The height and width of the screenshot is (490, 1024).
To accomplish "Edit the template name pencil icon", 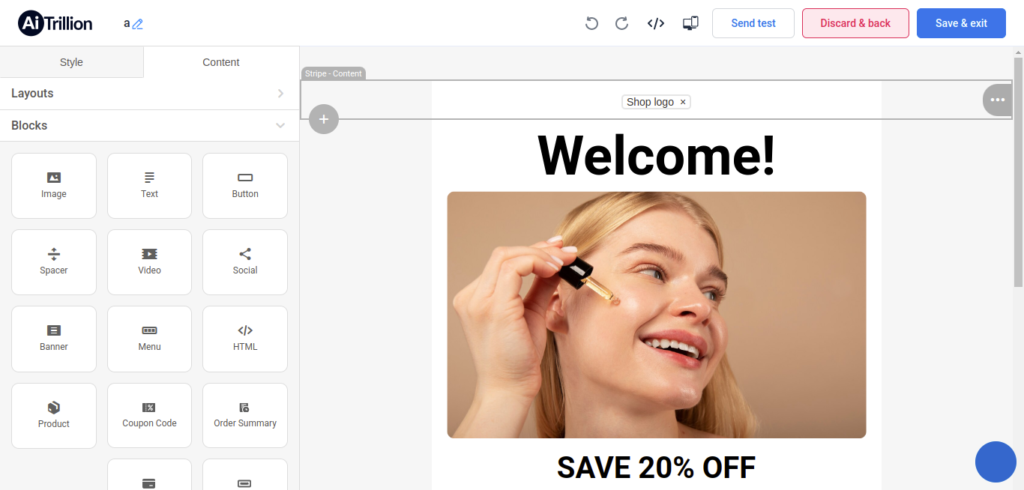I will pos(137,24).
